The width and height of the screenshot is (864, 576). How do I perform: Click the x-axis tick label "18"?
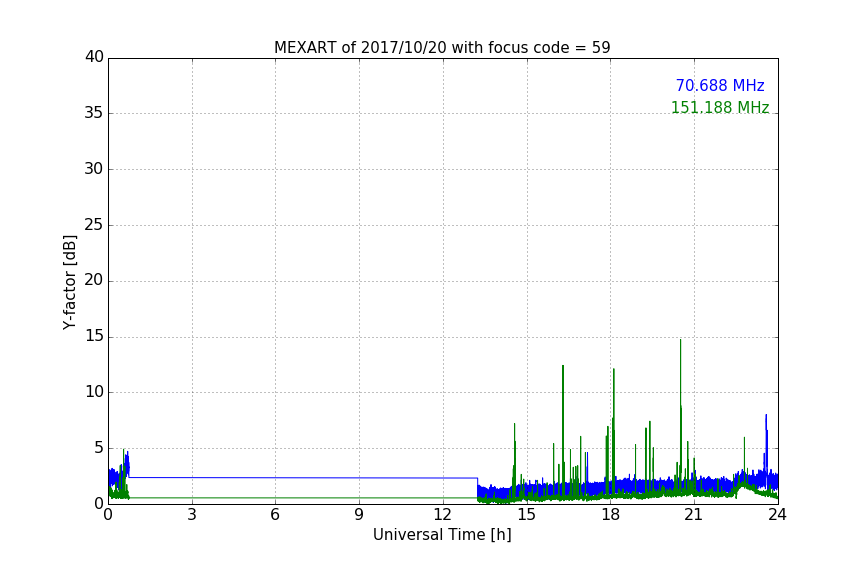610,515
